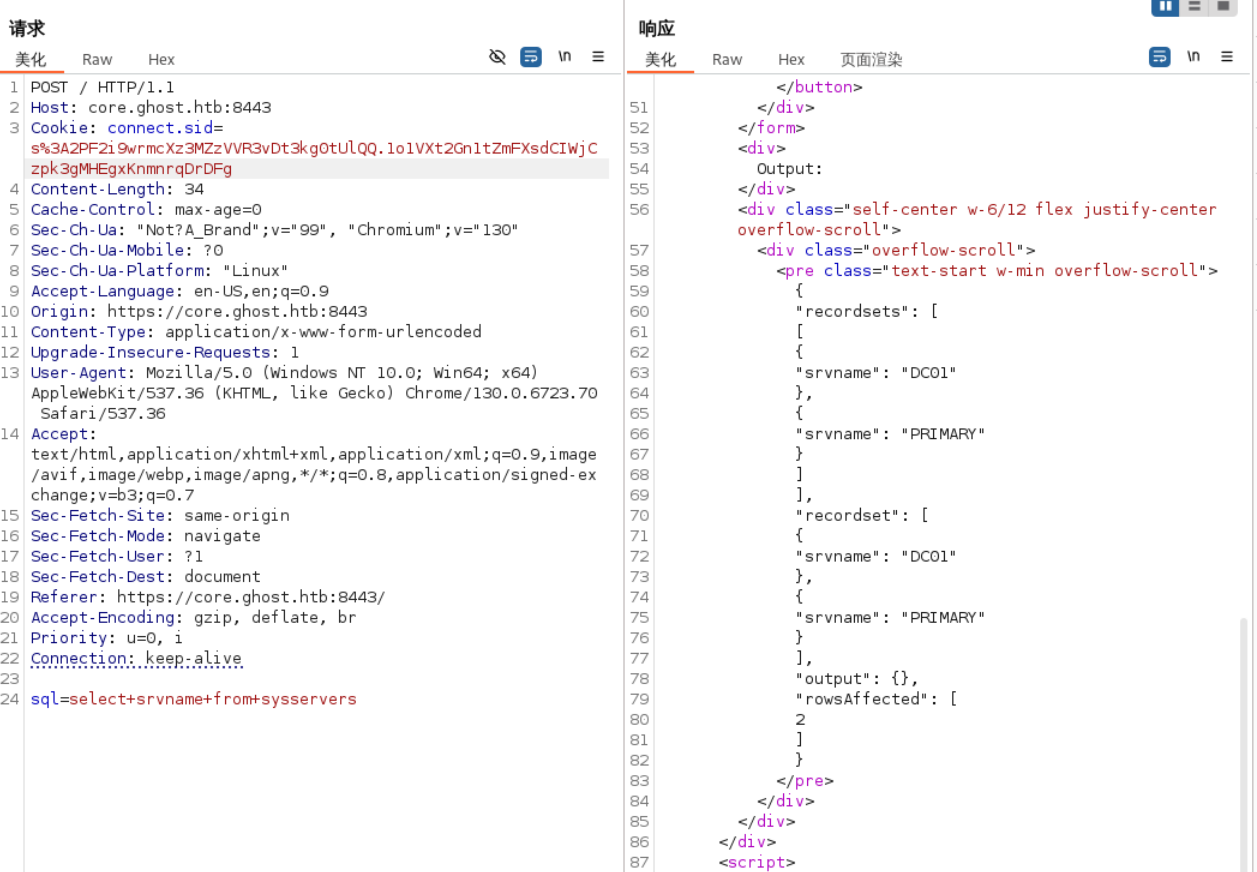The image size is (1257, 872).
Task: Show non-printable \n characters in request
Action: [565, 57]
